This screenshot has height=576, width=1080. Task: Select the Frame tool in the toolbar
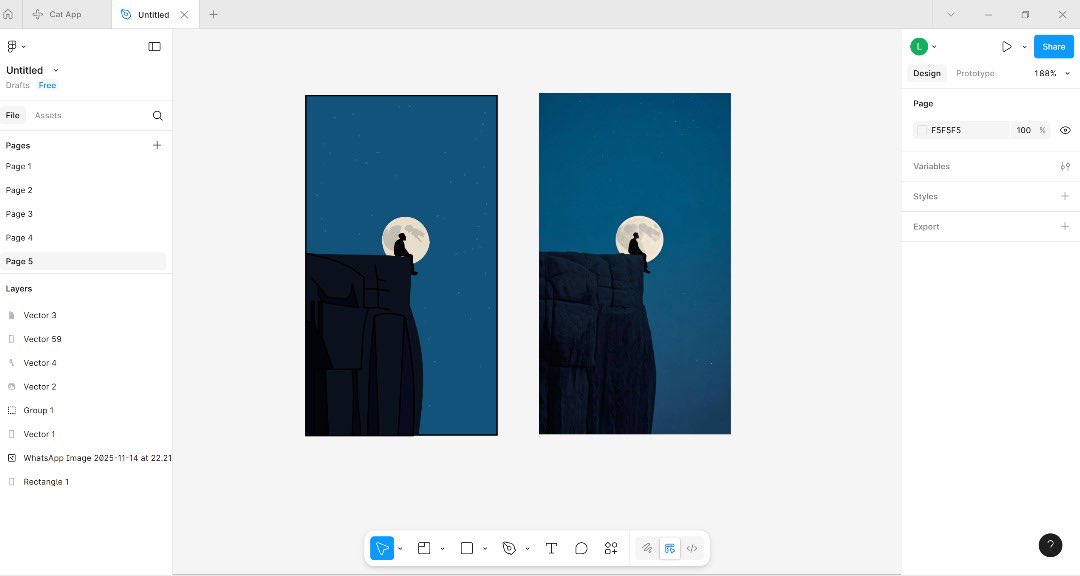(x=424, y=548)
